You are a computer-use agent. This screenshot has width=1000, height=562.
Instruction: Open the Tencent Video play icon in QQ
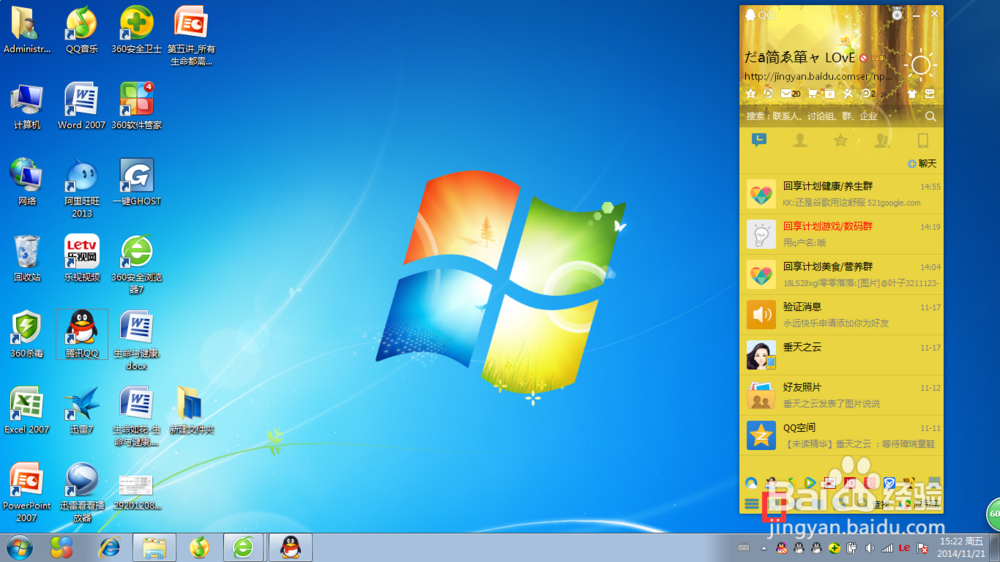tap(809, 483)
